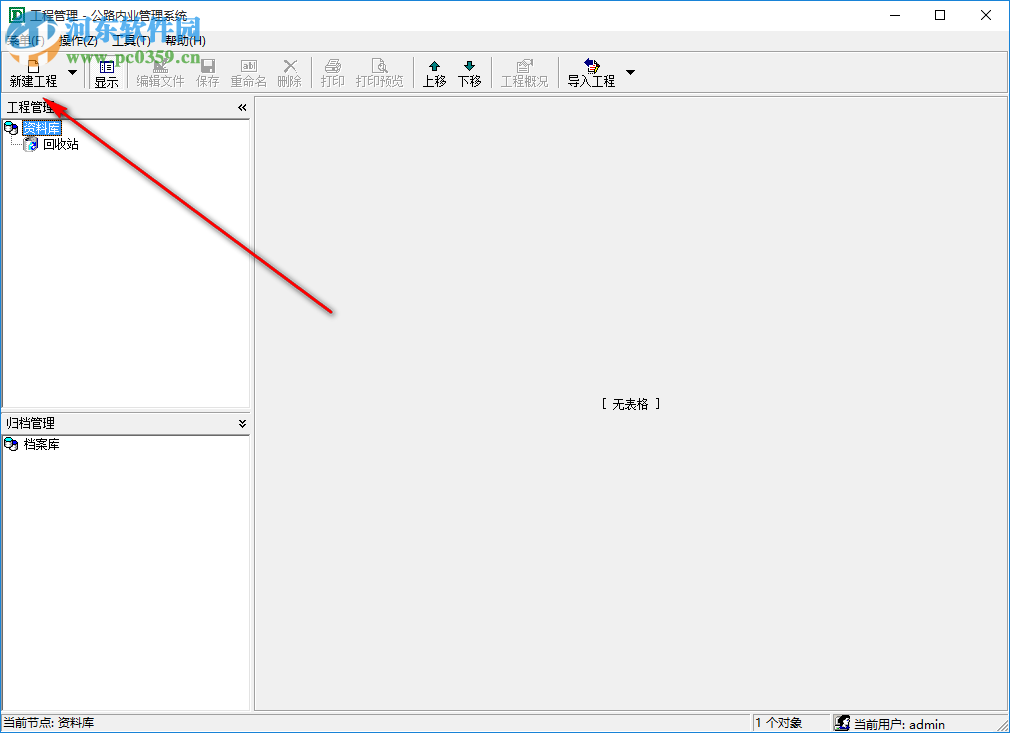Click the 资料库 database icon
This screenshot has width=1010, height=733.
click(12, 128)
